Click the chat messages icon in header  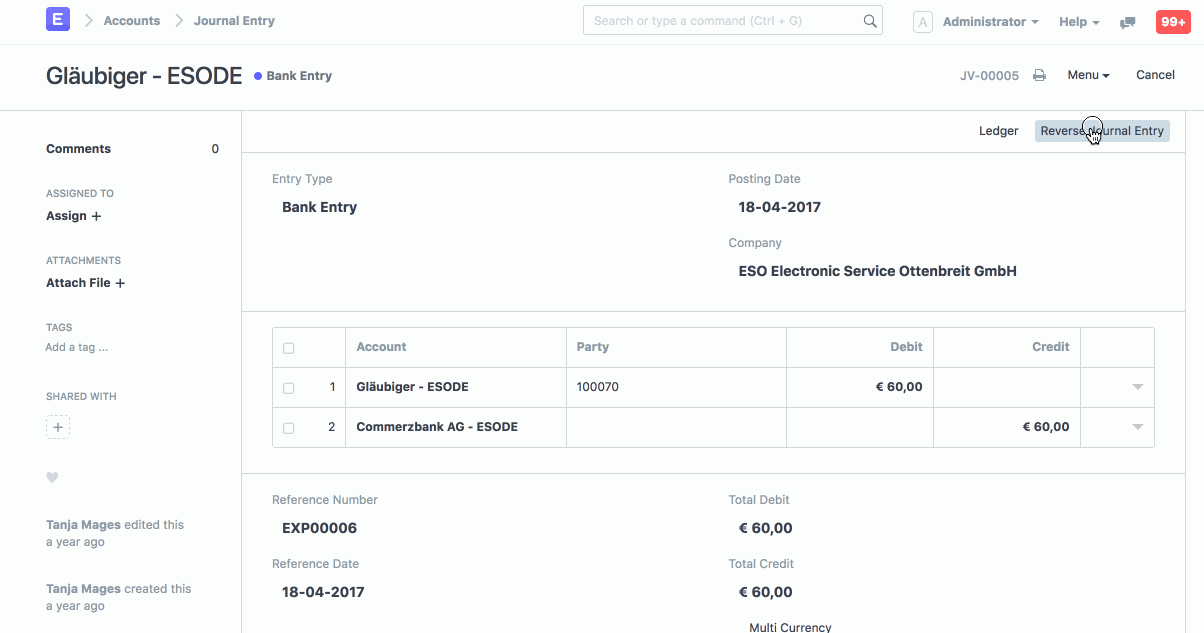coord(1128,21)
